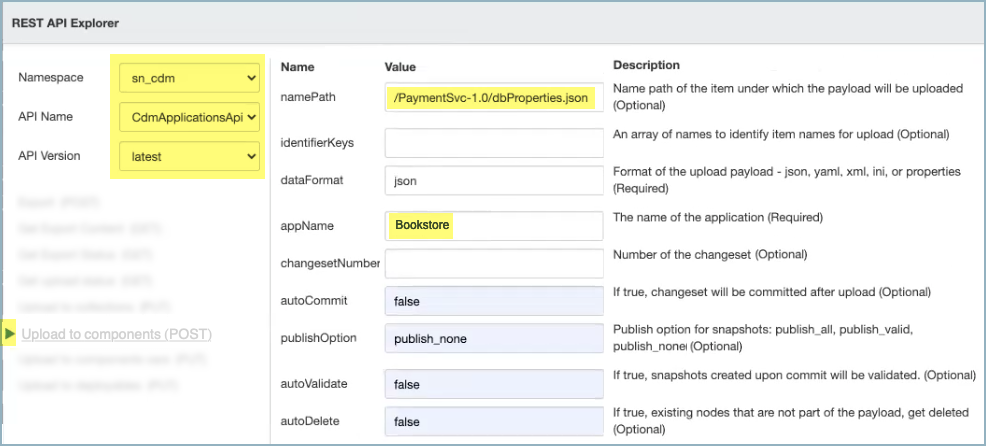The height and width of the screenshot is (446, 986).
Task: Click the API Version label
Action: (50, 155)
